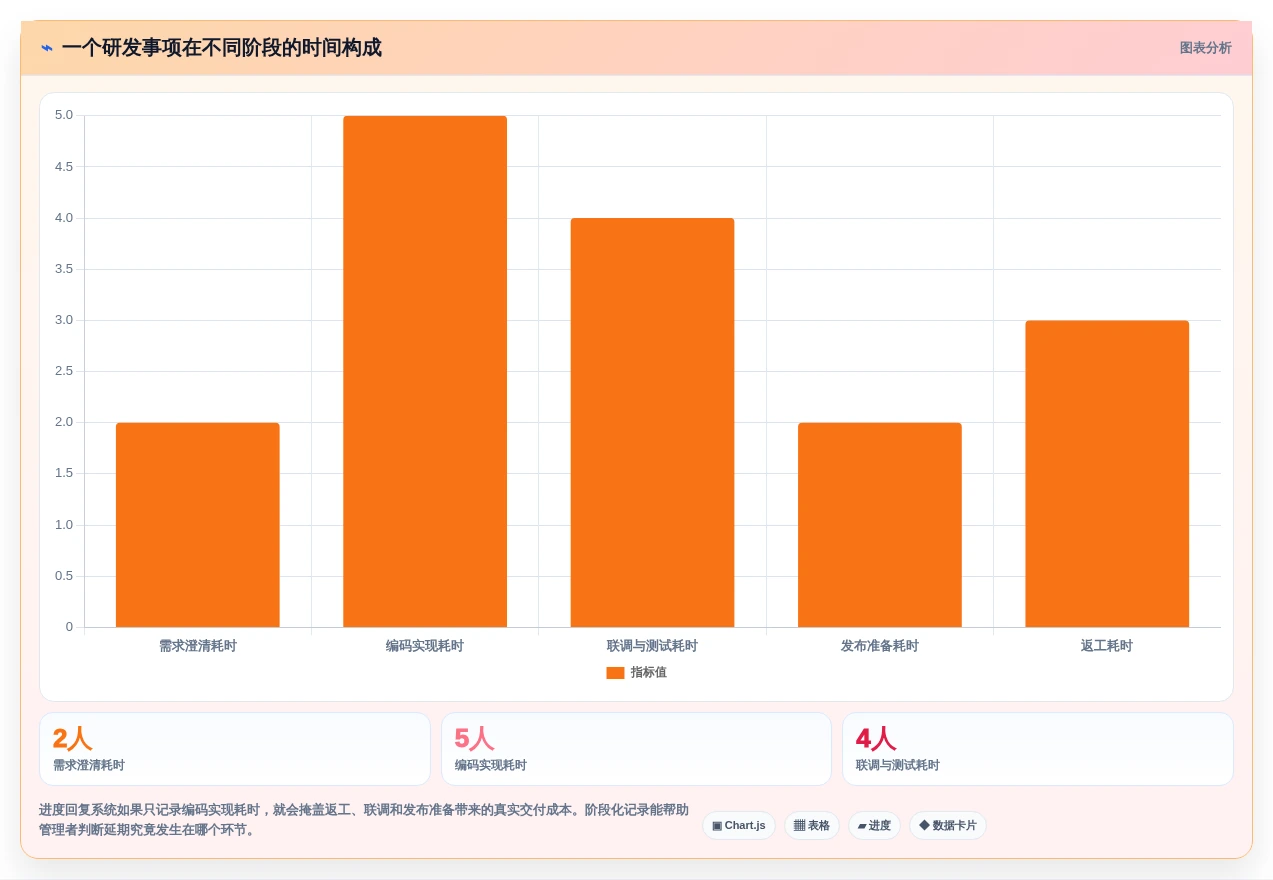Select the 编码实现耗时 bar in the chart
Viewport: 1273px width, 880px height.
(x=425, y=372)
